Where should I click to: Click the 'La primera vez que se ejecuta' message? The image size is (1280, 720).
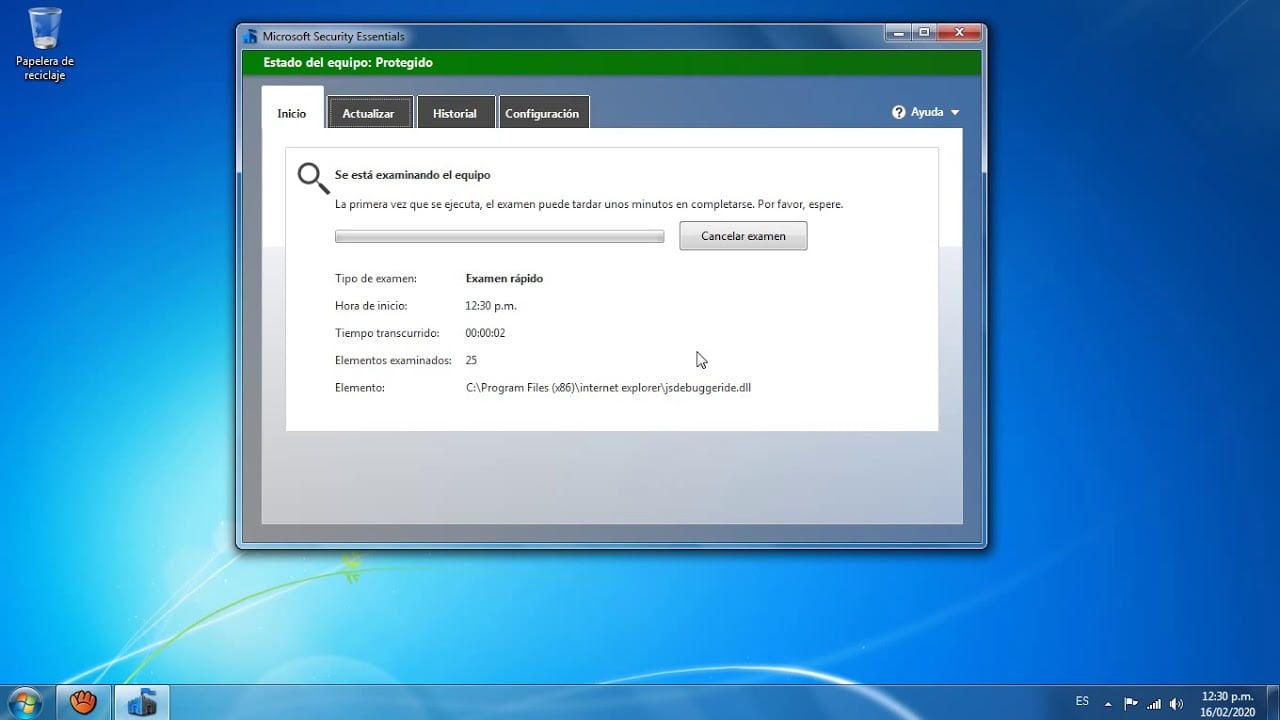point(589,204)
